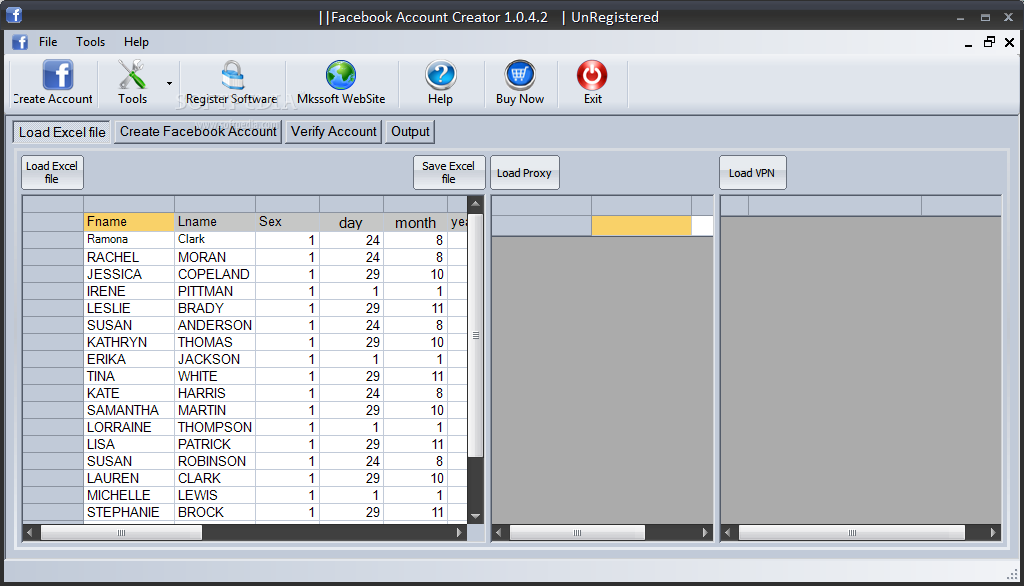Click the Load Proxy button
The image size is (1024, 586).
click(524, 172)
